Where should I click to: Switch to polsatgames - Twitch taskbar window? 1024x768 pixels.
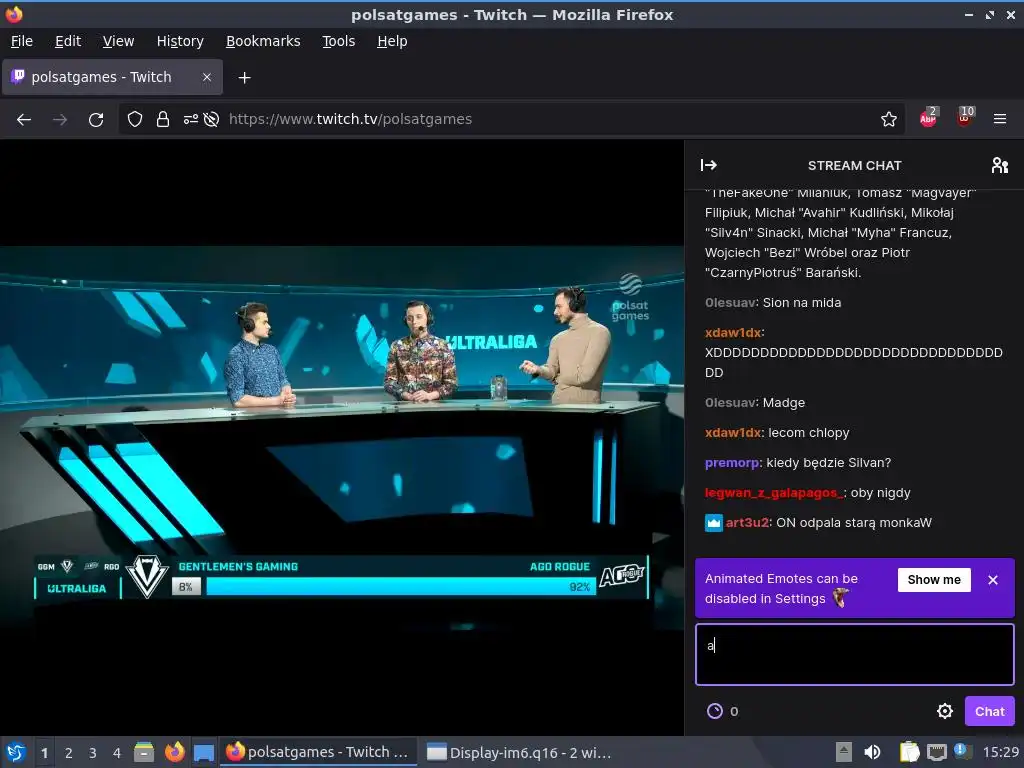click(x=318, y=752)
